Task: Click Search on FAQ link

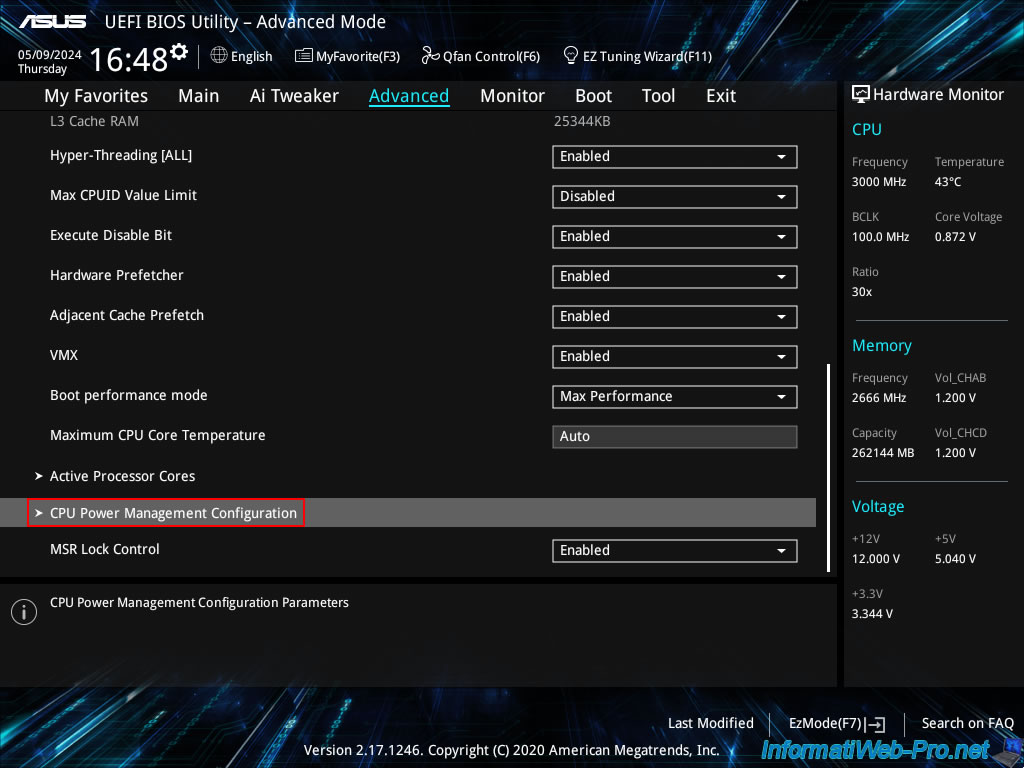Action: pyautogui.click(x=967, y=723)
